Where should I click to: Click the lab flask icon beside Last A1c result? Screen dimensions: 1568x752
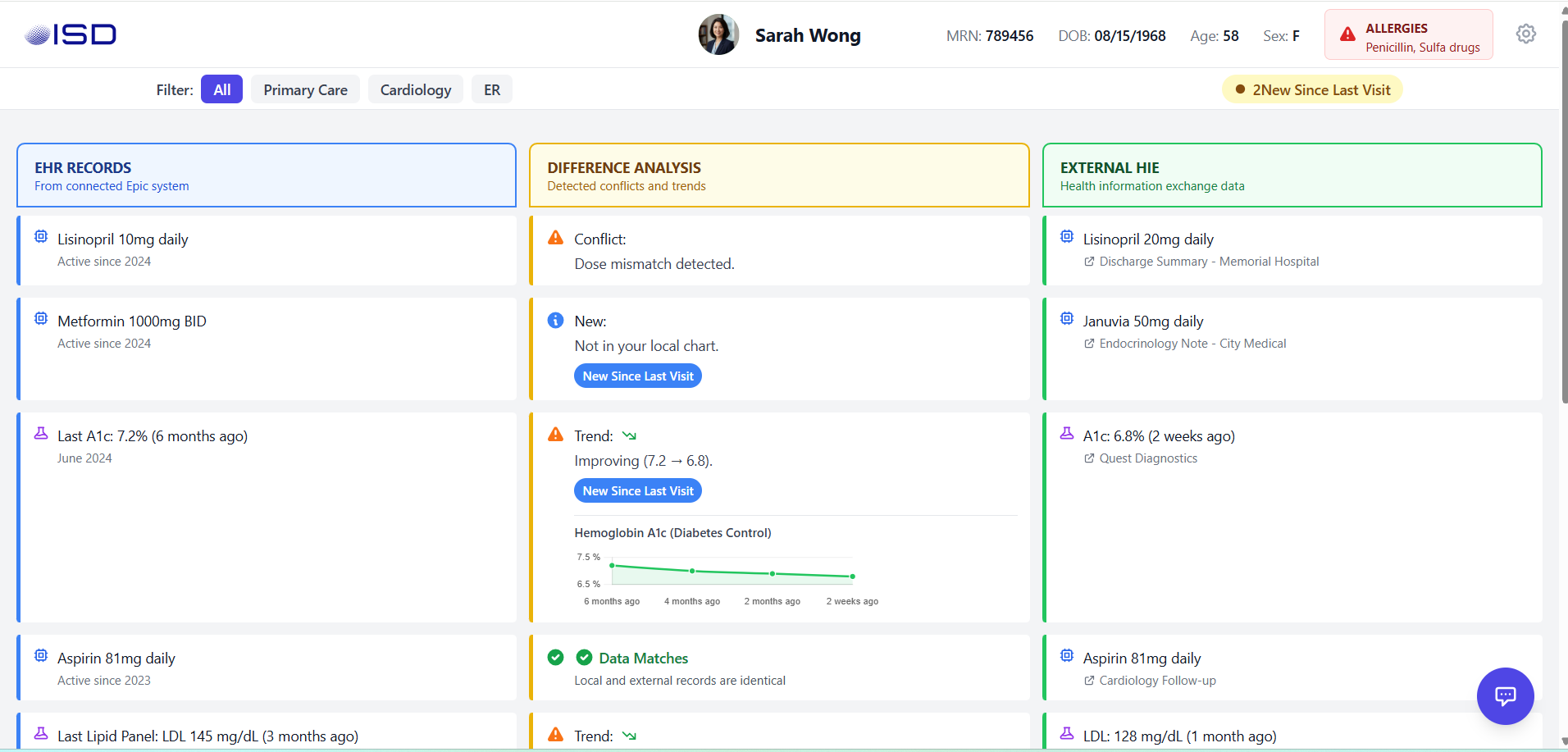pyautogui.click(x=40, y=433)
